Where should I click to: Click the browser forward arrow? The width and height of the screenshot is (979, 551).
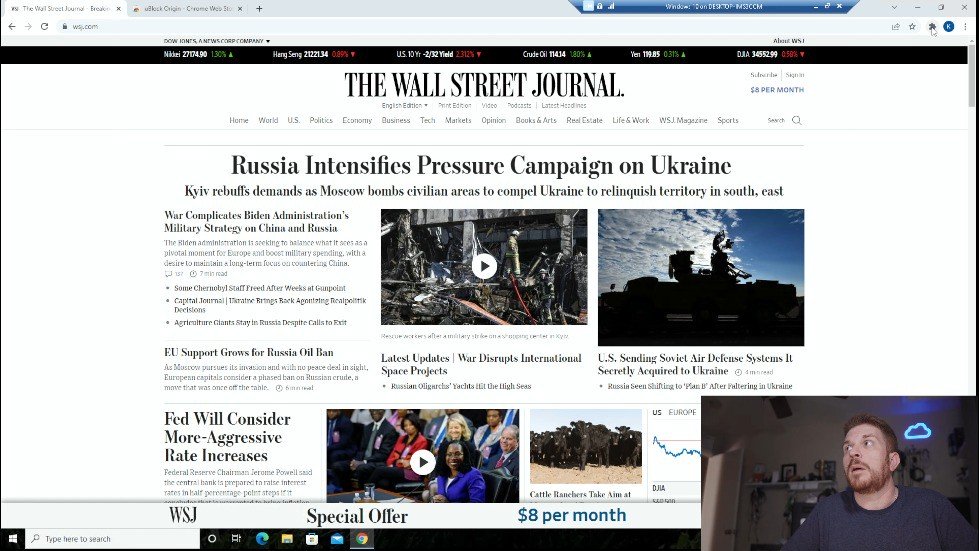[28, 26]
